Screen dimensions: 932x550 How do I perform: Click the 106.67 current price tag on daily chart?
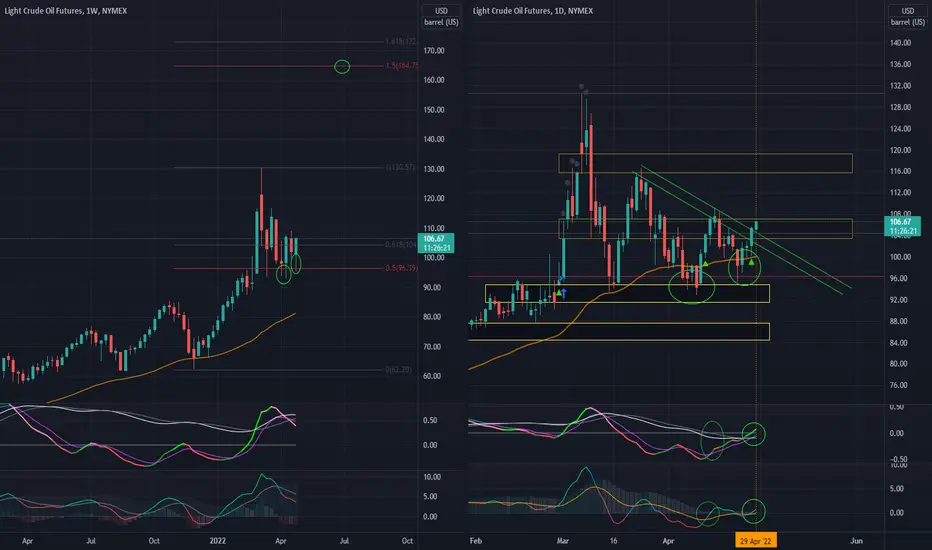pos(902,226)
